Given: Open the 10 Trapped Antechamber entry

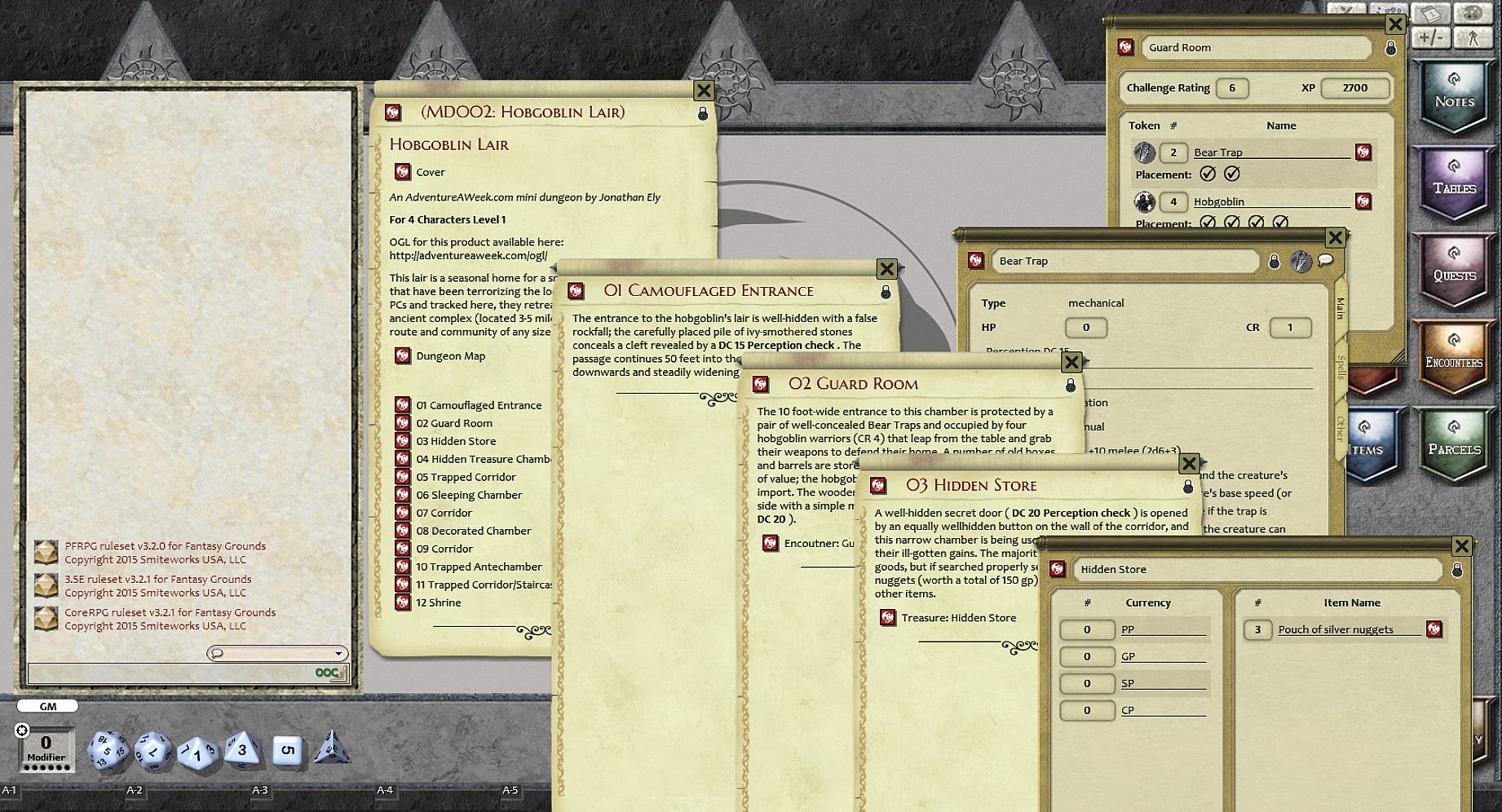Looking at the screenshot, I should [479, 567].
